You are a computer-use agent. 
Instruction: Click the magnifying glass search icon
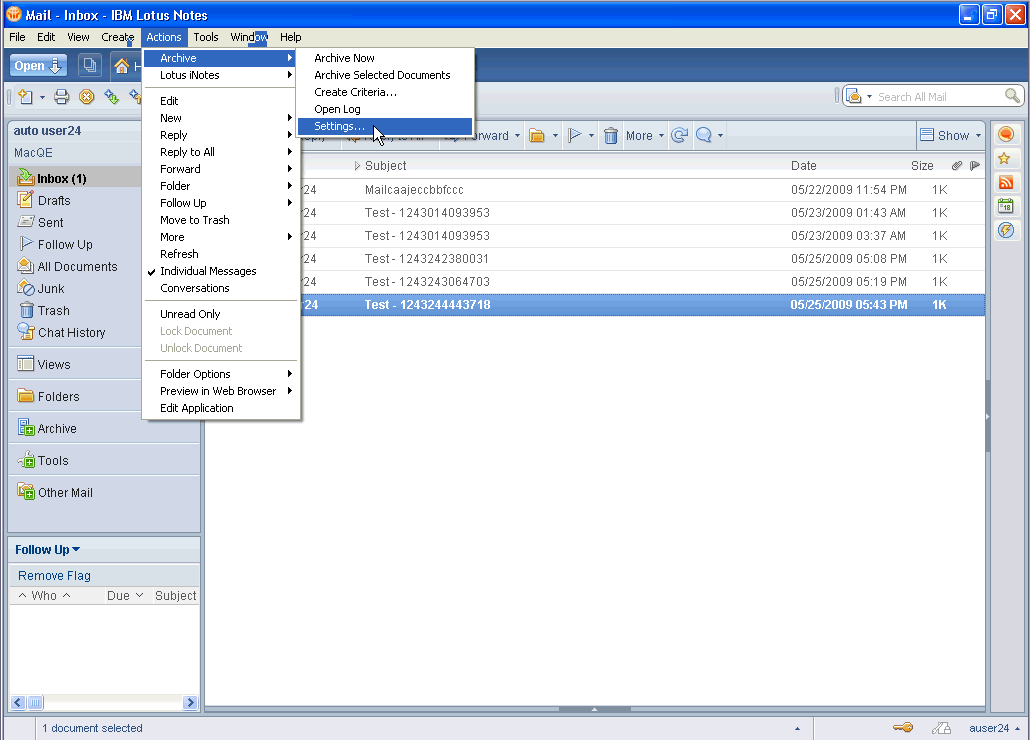coord(1012,96)
